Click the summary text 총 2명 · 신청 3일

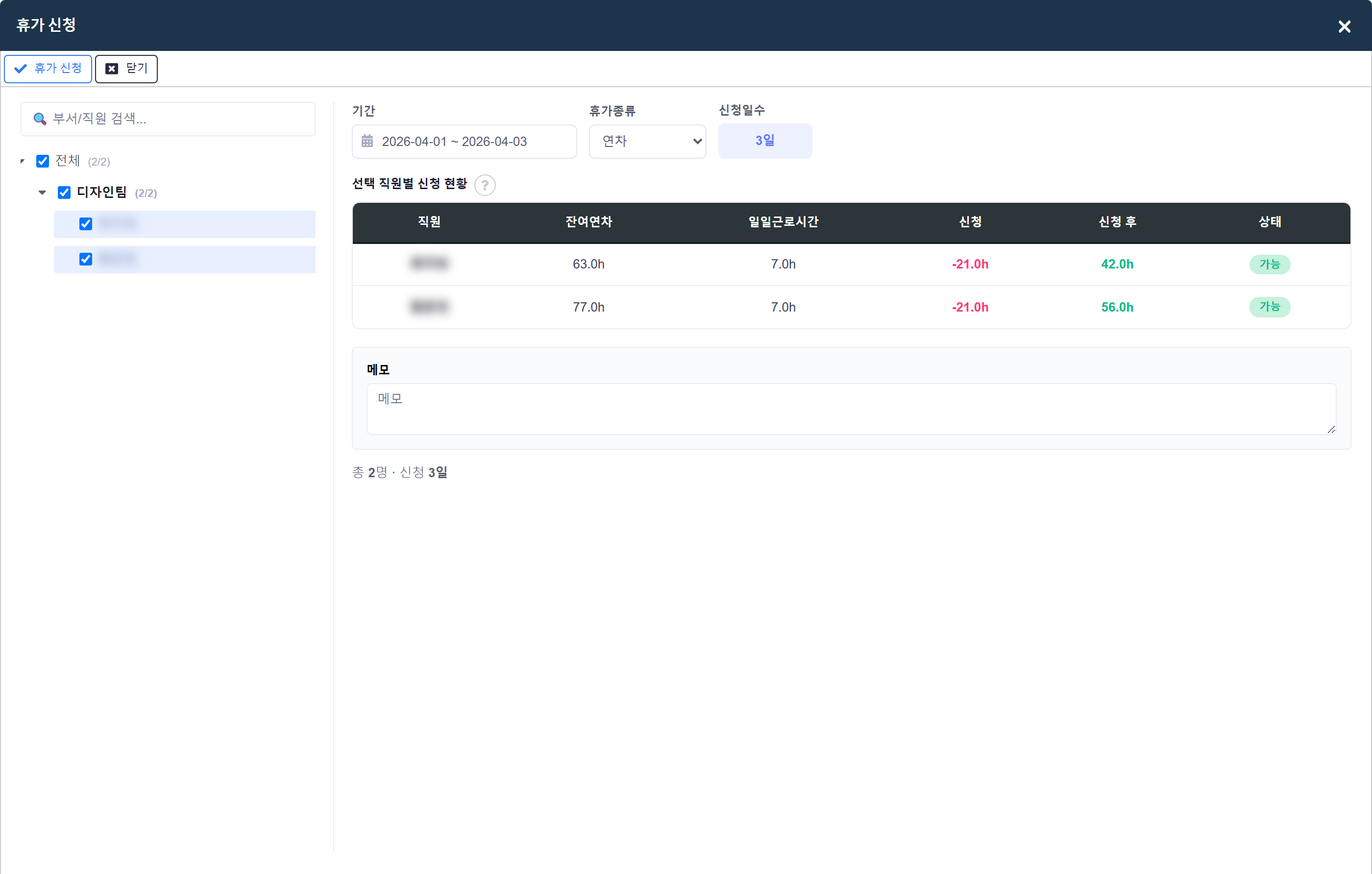[400, 472]
